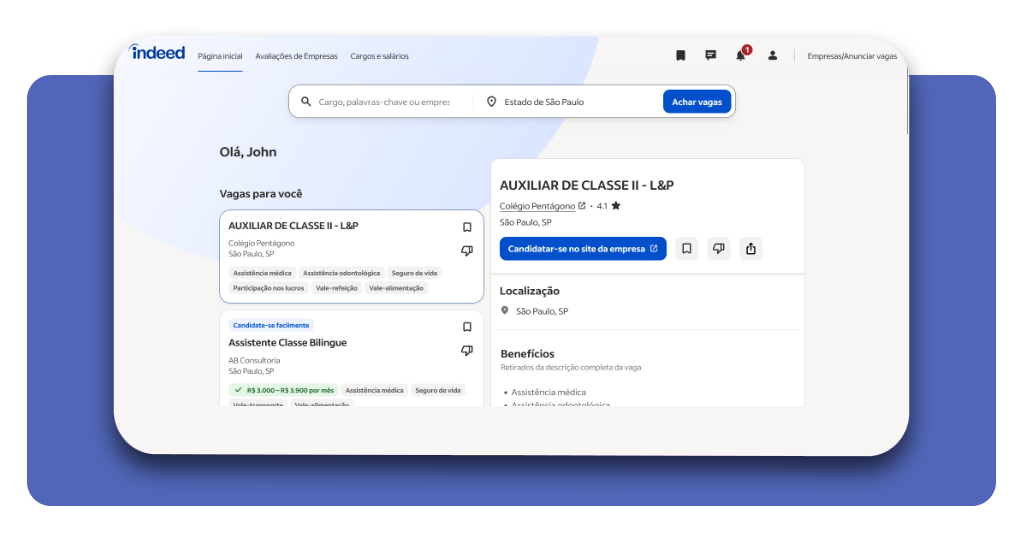This screenshot has height=536, width=1024.
Task: Click Candidatar-se no site da empresa
Action: 583,249
